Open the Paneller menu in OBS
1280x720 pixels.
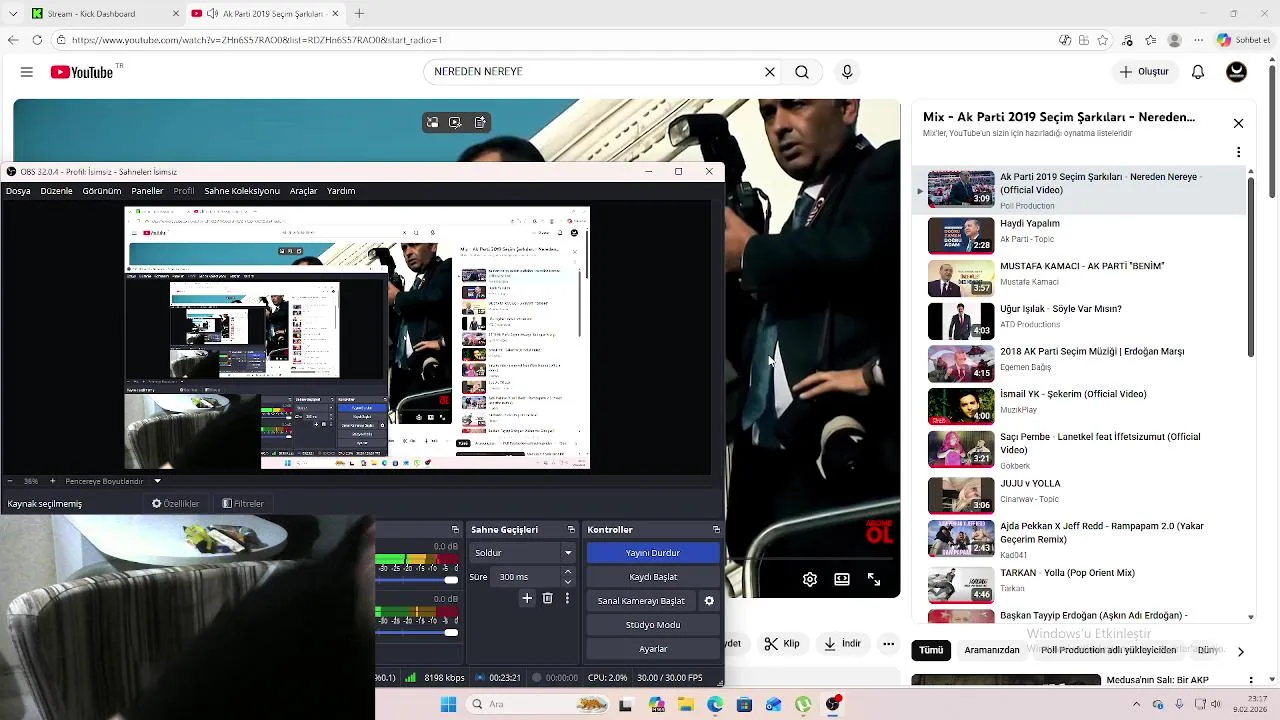(147, 191)
